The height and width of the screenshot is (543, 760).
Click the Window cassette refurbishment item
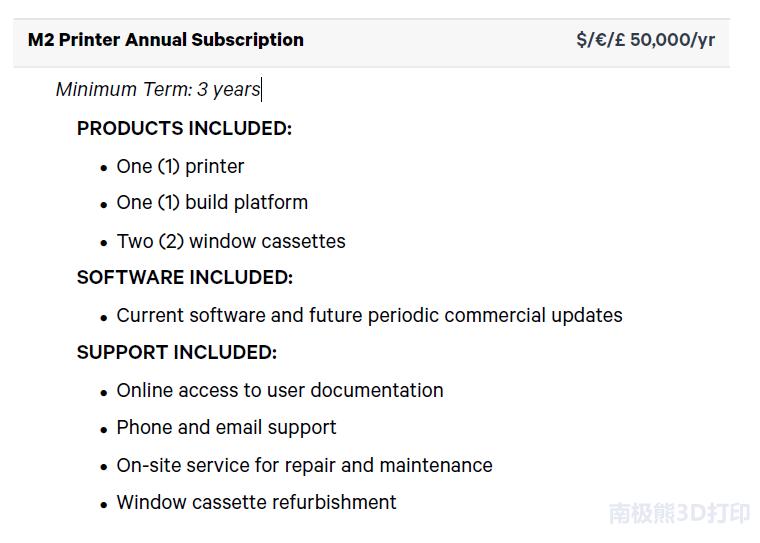[x=256, y=502]
